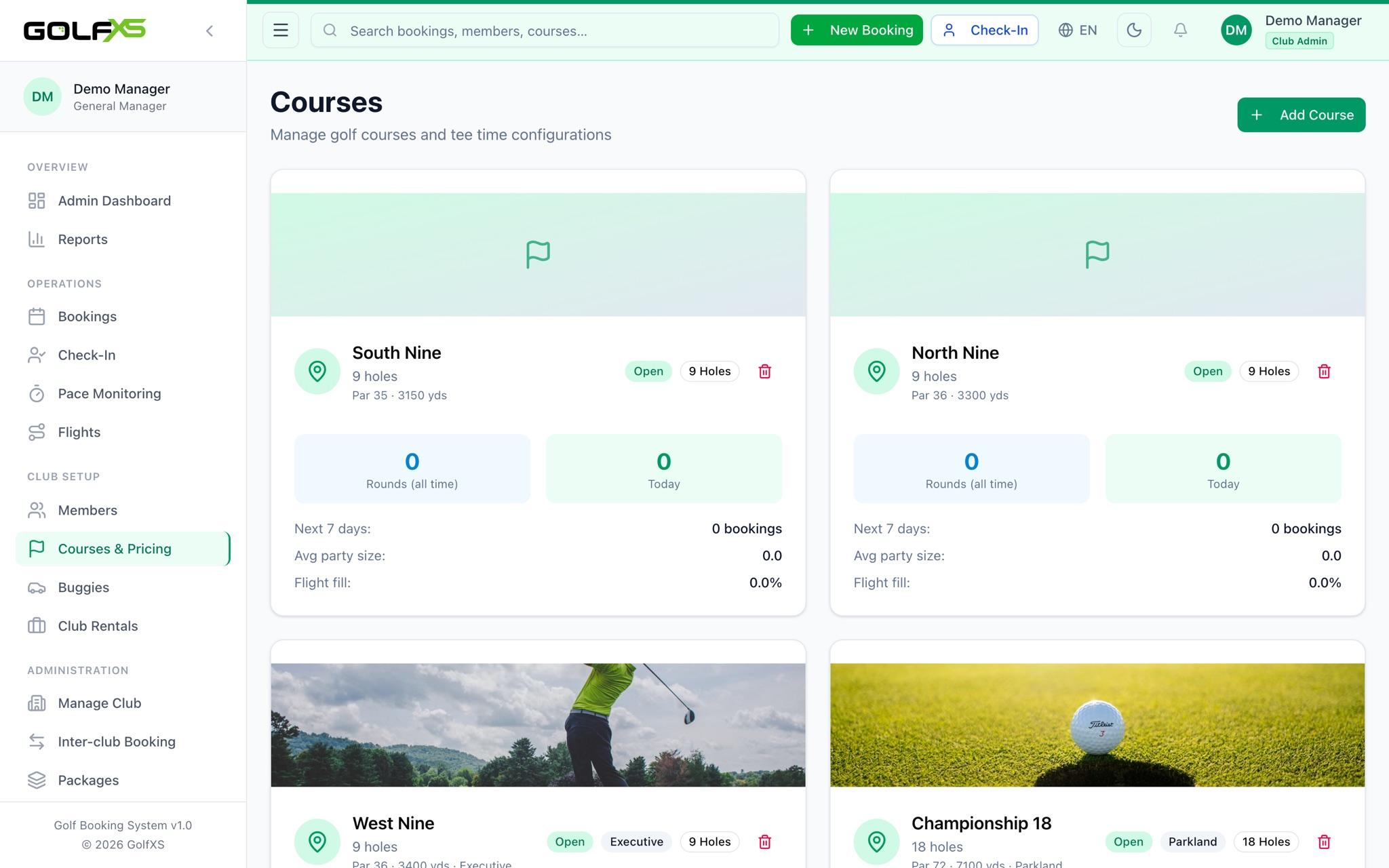Click North Nine 9 Holes badge
The height and width of the screenshot is (868, 1389).
click(x=1269, y=372)
